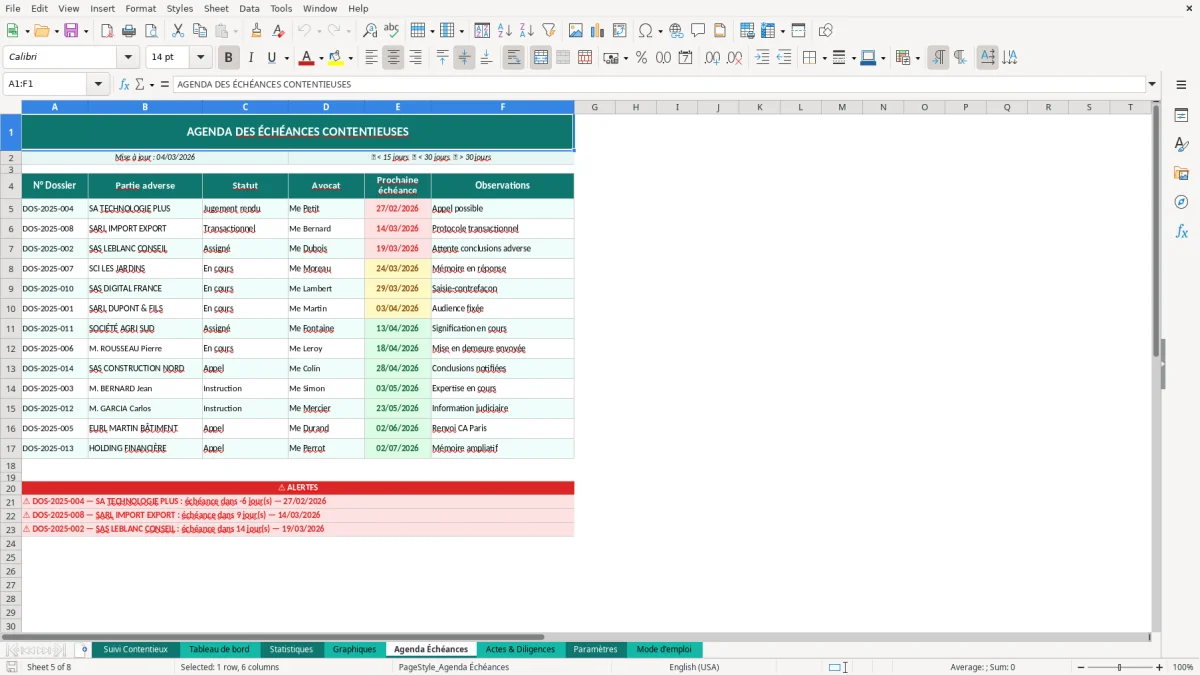Toggle Center Horizontally alignment
The image size is (1200, 675).
click(x=393, y=58)
